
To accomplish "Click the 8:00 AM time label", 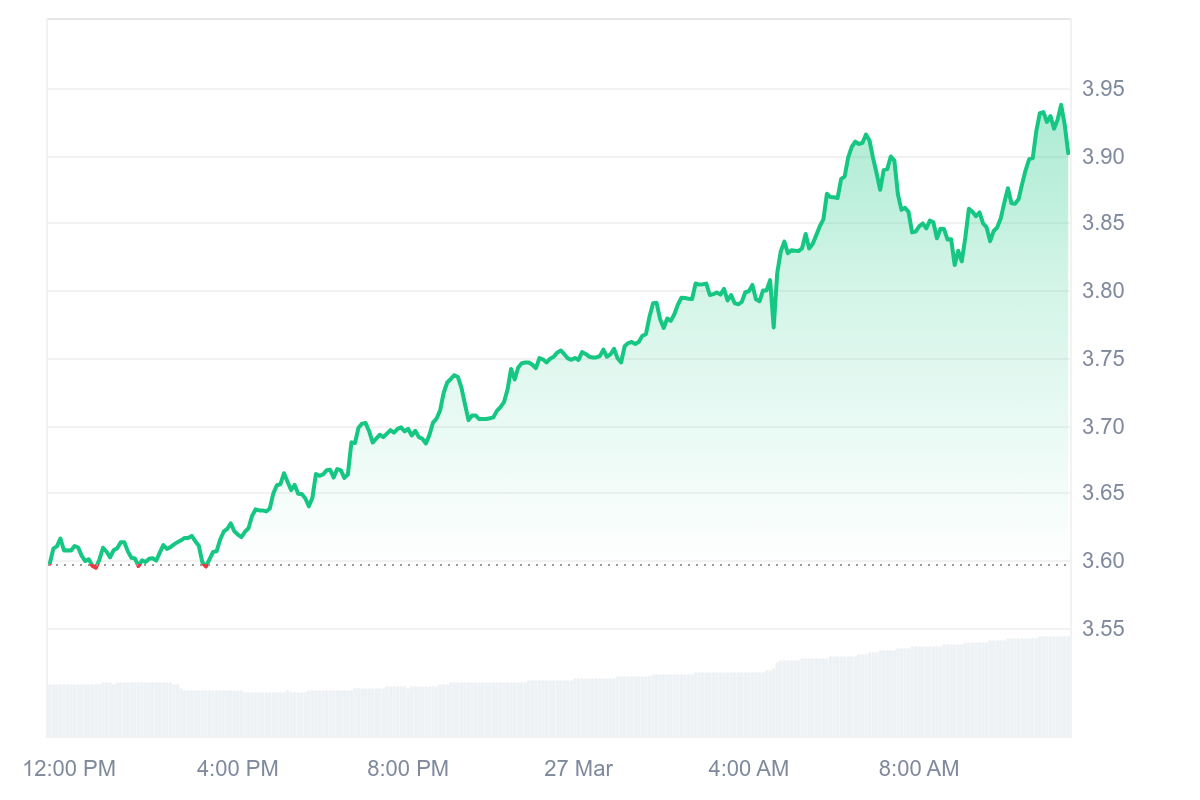I will (x=918, y=769).
